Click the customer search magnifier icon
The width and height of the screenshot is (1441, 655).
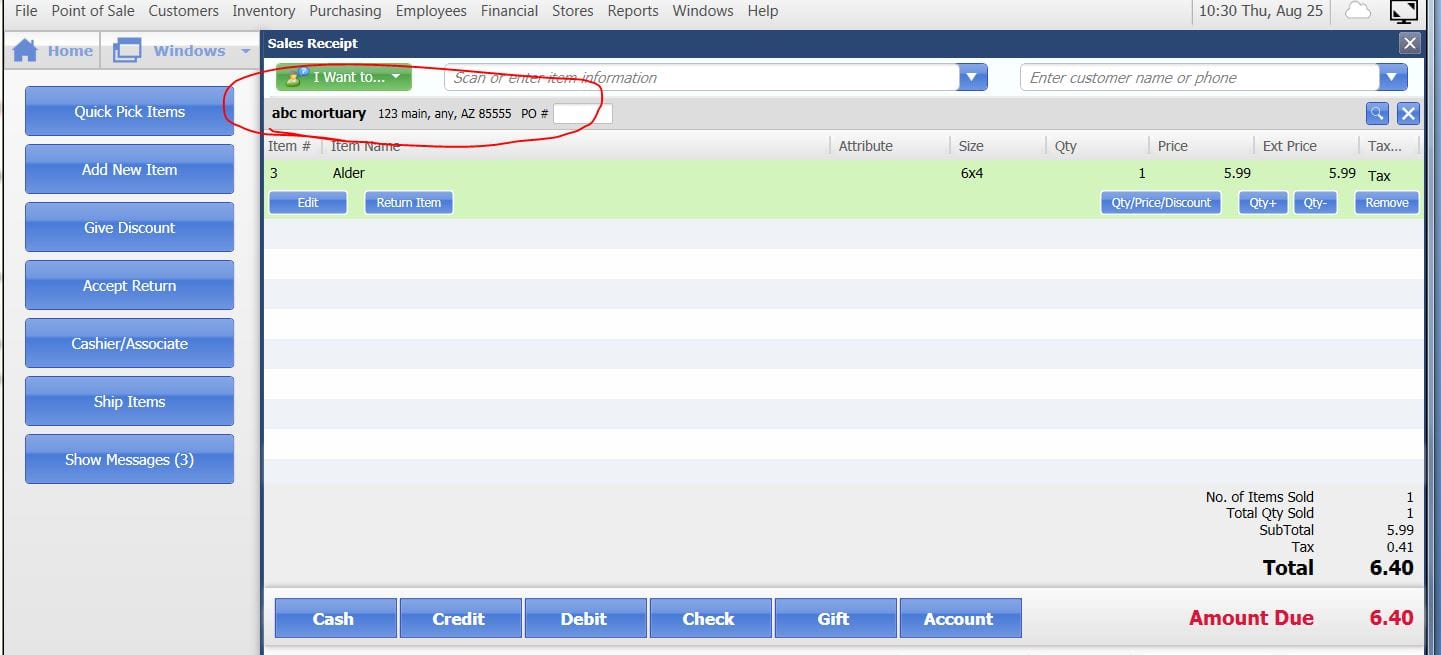click(1376, 113)
